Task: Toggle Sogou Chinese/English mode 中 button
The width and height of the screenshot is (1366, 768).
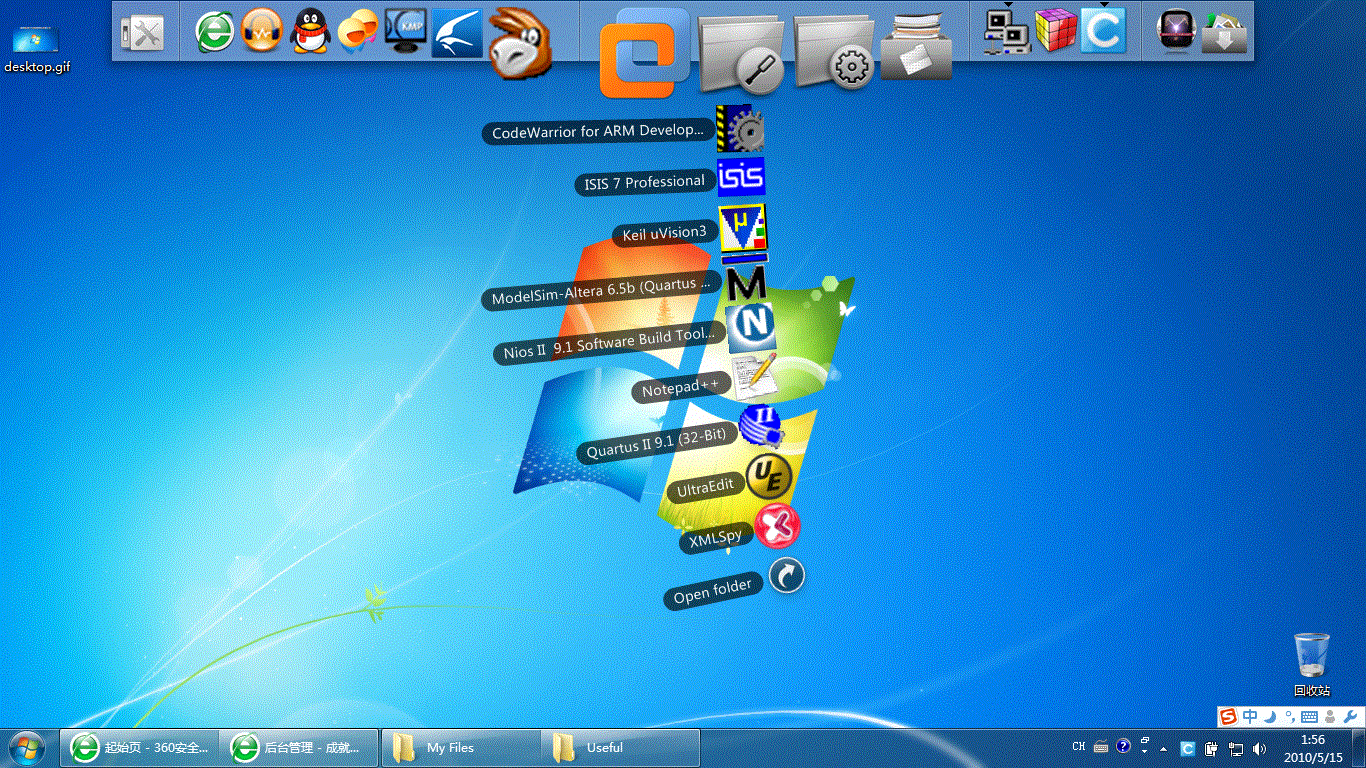Action: pyautogui.click(x=1250, y=717)
